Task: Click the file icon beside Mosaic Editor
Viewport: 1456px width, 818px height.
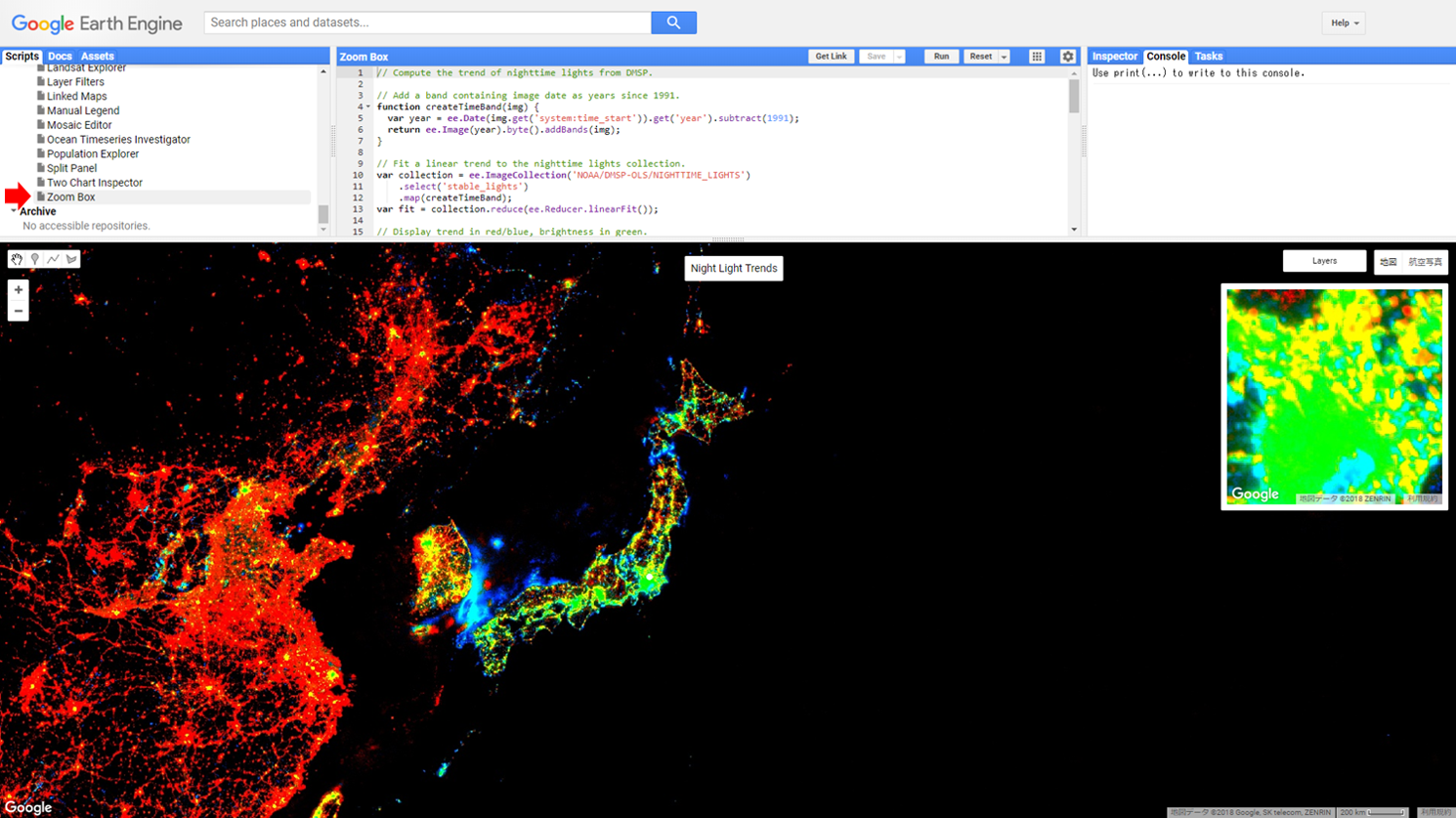Action: click(x=41, y=125)
